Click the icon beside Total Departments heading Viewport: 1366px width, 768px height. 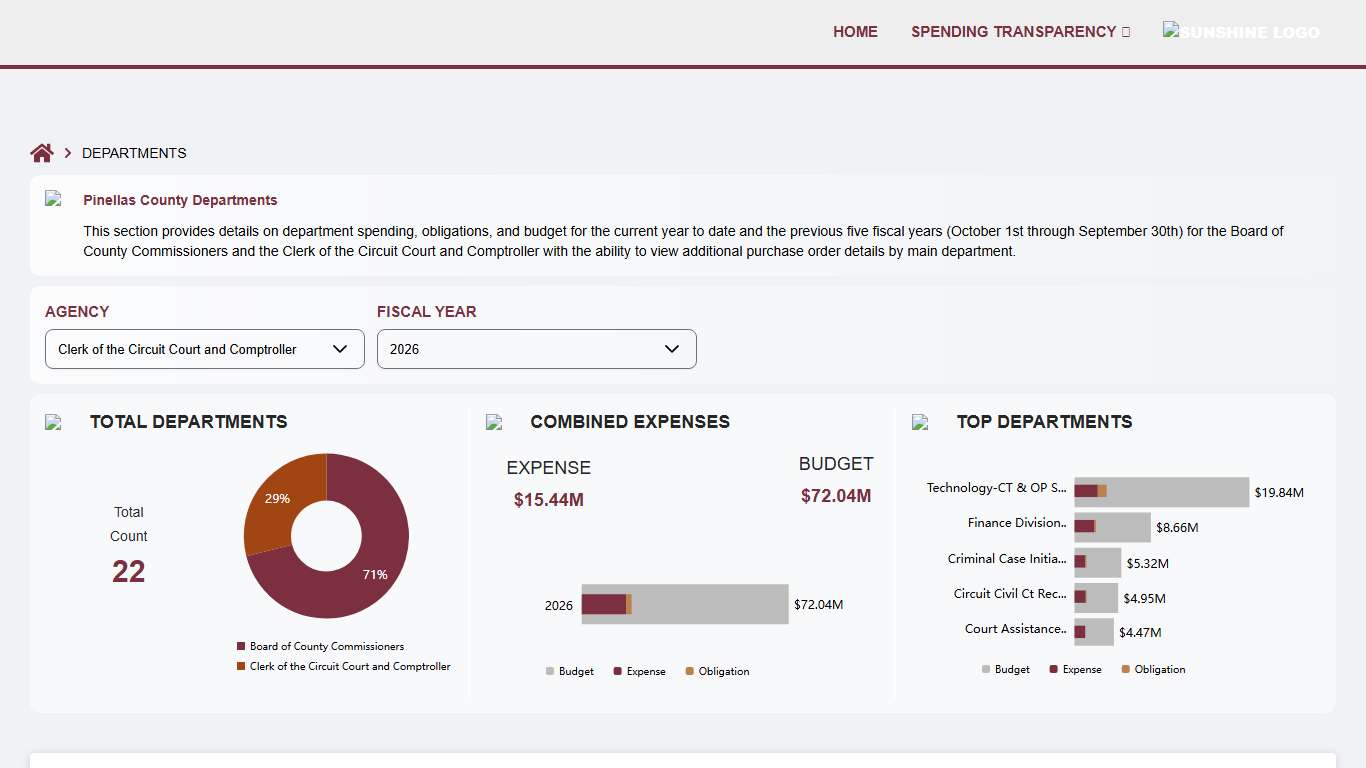(x=54, y=422)
